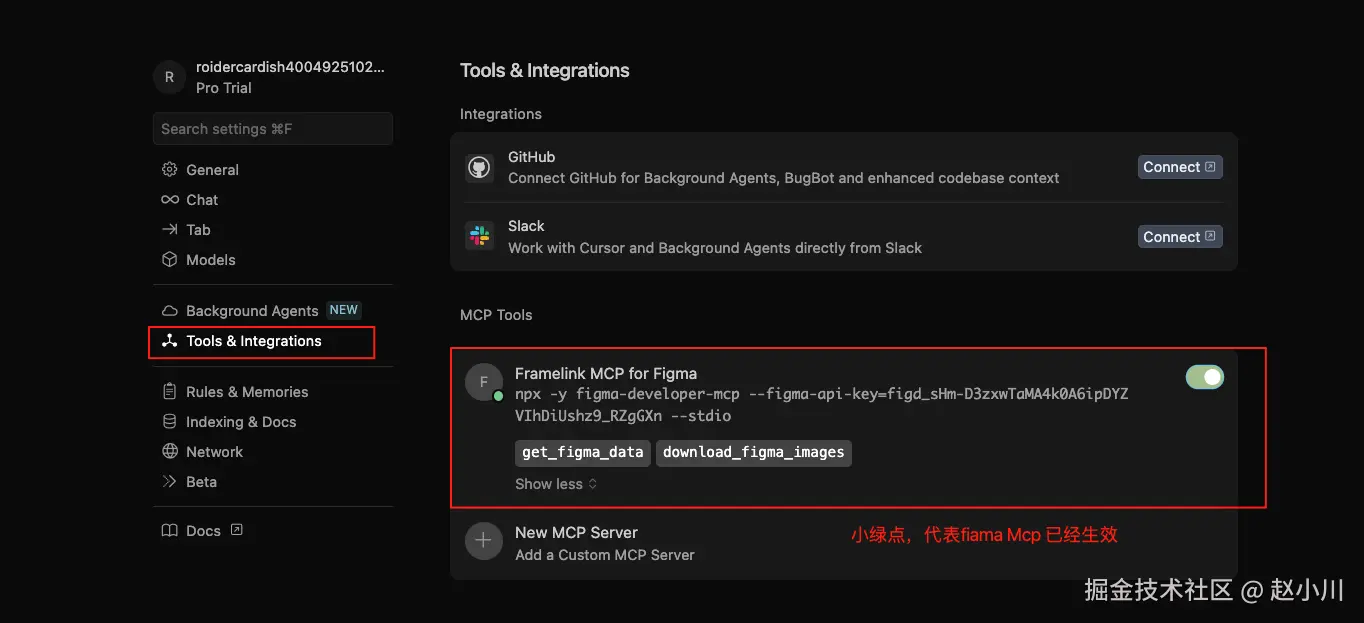Disable the Framelink MCP for Figma toggle

click(x=1204, y=377)
